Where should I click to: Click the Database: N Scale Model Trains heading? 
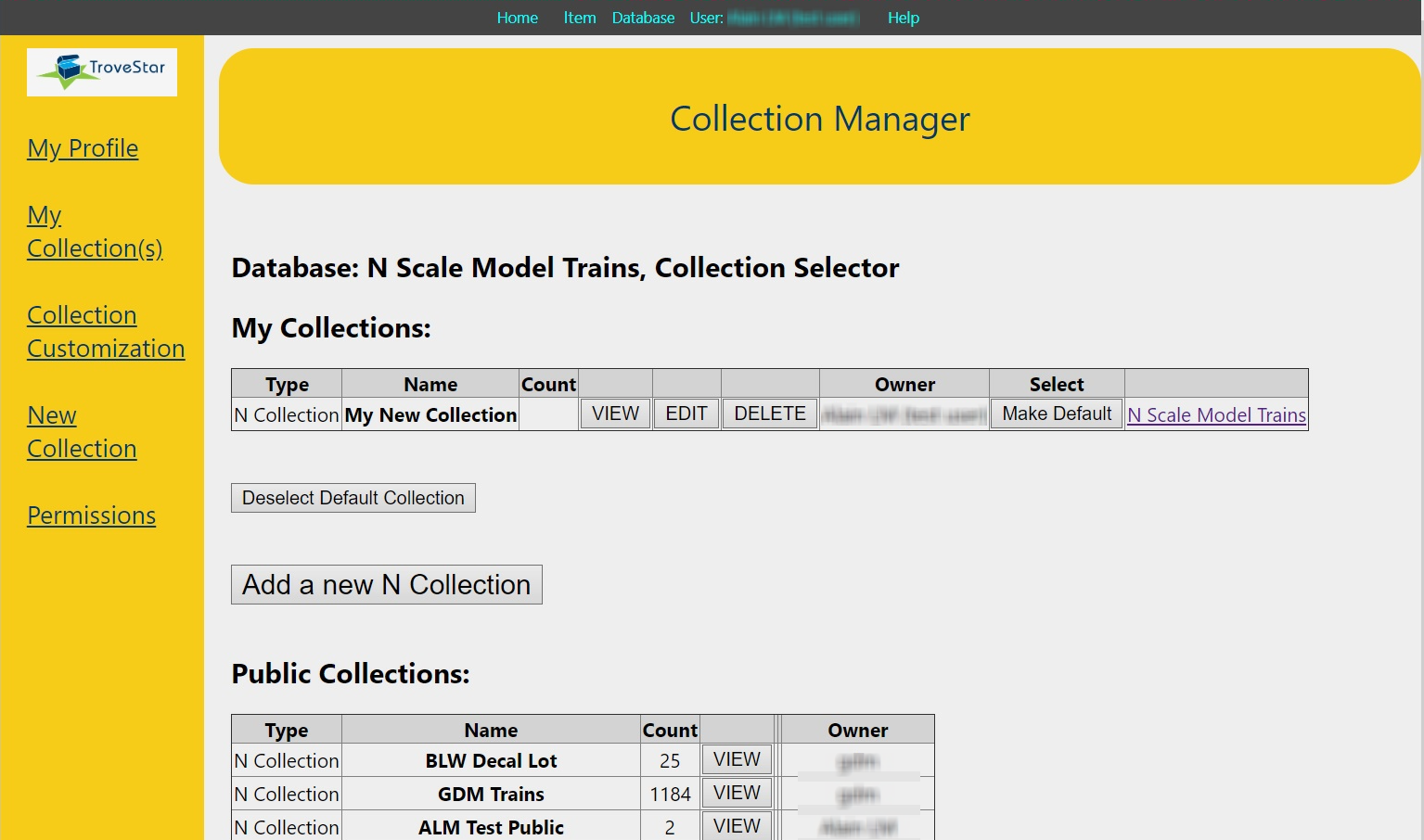[x=565, y=268]
